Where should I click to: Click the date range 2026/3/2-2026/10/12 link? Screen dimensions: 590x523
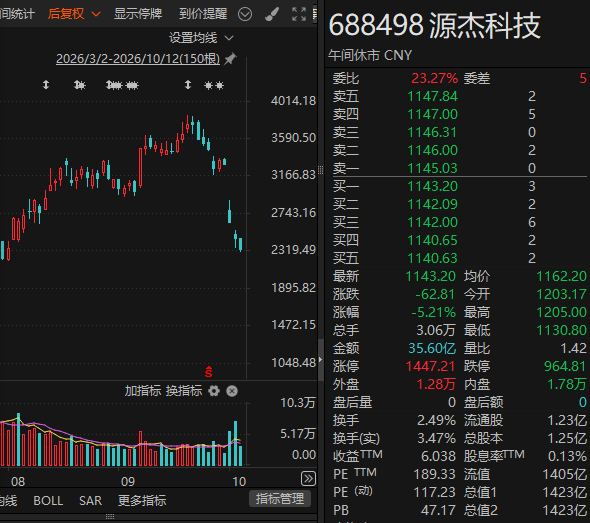click(x=138, y=59)
